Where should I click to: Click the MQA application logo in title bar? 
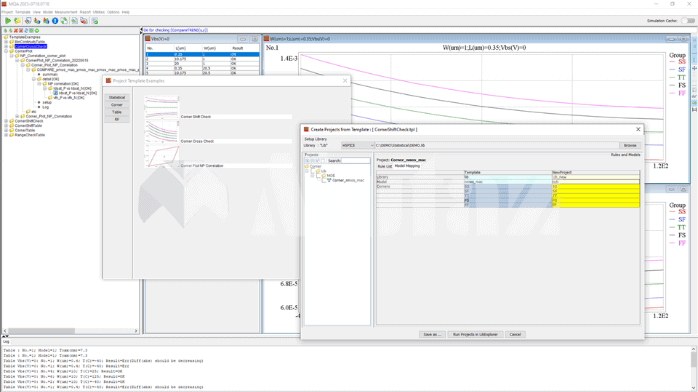(4, 4)
